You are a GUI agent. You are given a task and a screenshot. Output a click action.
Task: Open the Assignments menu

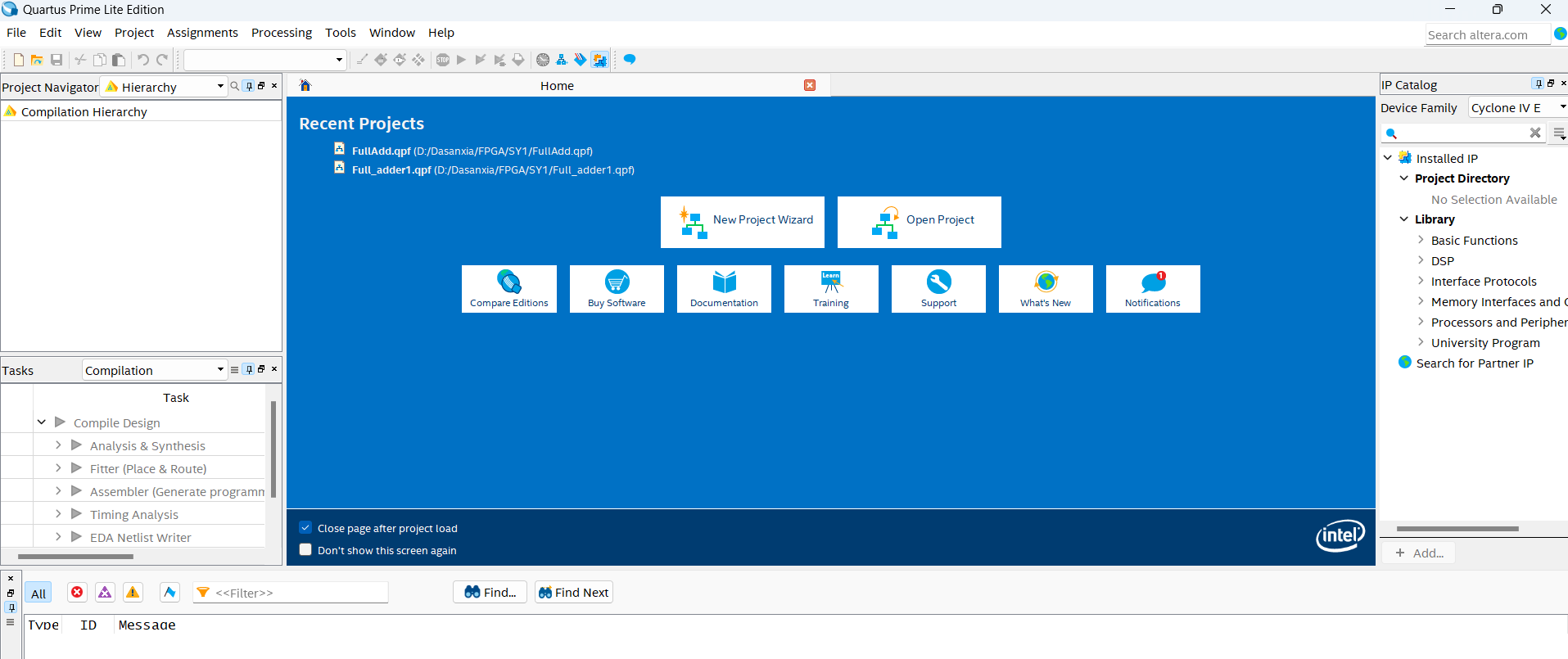pyautogui.click(x=202, y=33)
